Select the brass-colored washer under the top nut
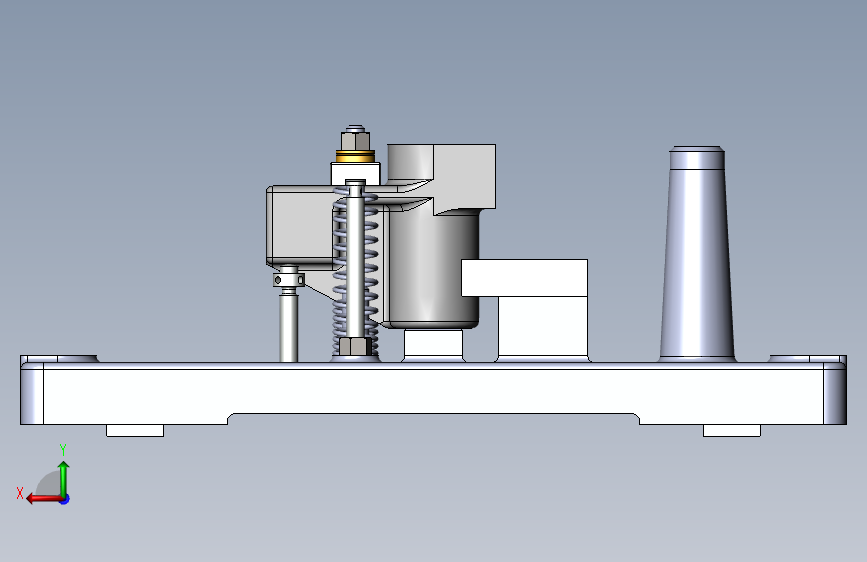This screenshot has height=562, width=867. pyautogui.click(x=355, y=157)
